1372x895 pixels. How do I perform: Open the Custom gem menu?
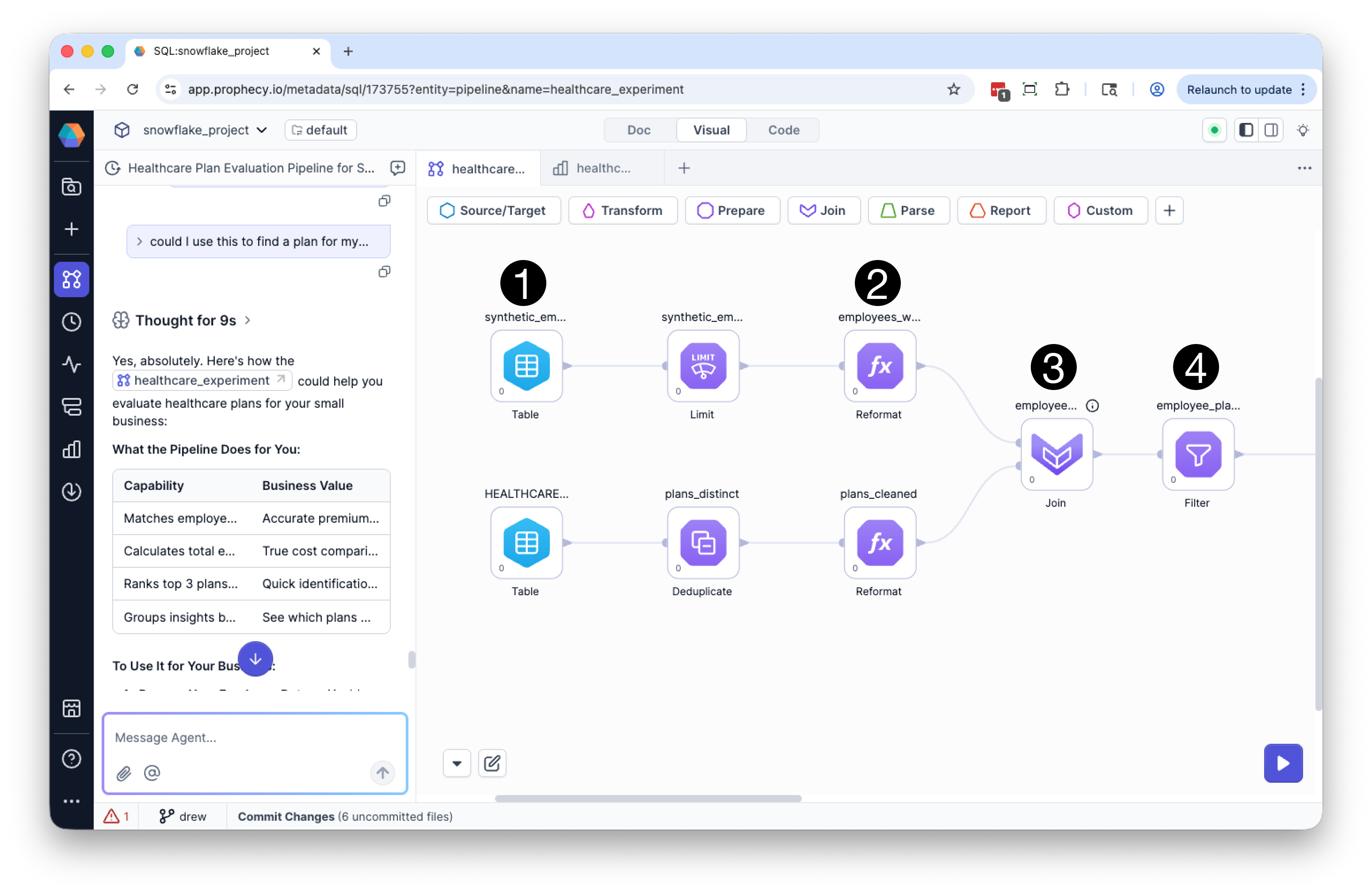(1101, 210)
